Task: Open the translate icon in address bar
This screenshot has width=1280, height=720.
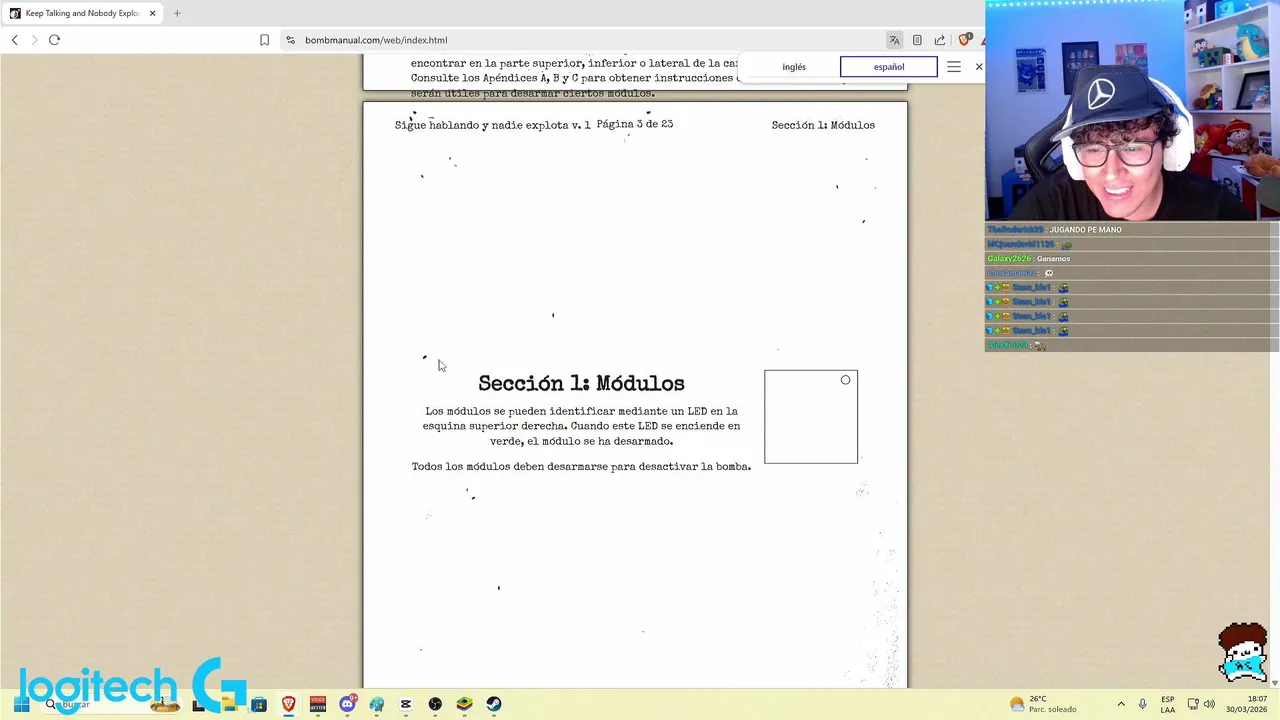Action: 894,40
